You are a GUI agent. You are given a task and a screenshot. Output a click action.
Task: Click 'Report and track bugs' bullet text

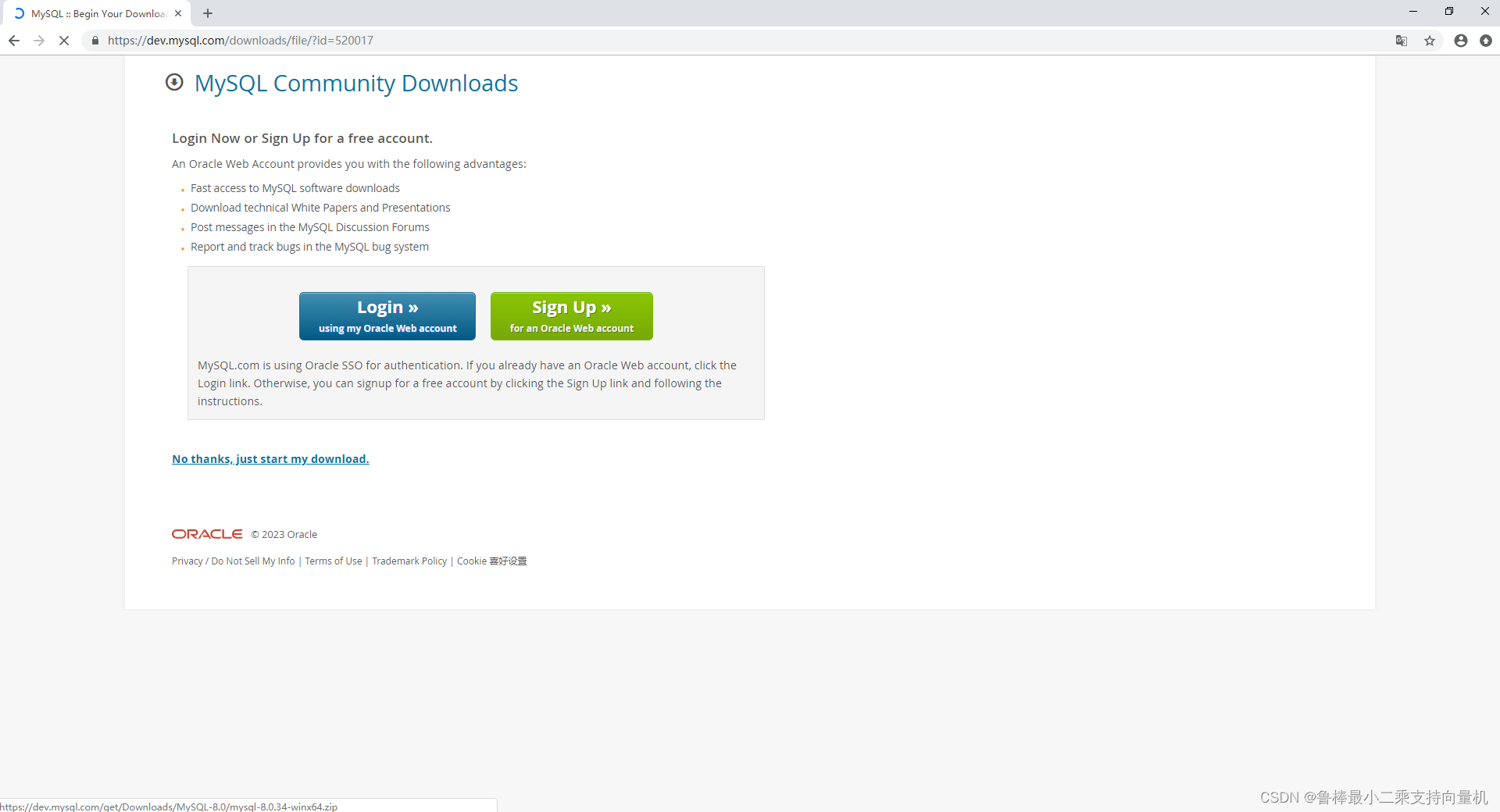[309, 247]
